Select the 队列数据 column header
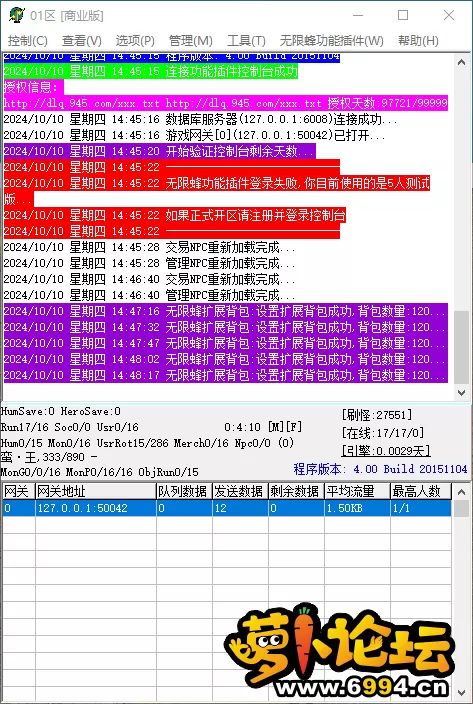 click(184, 491)
